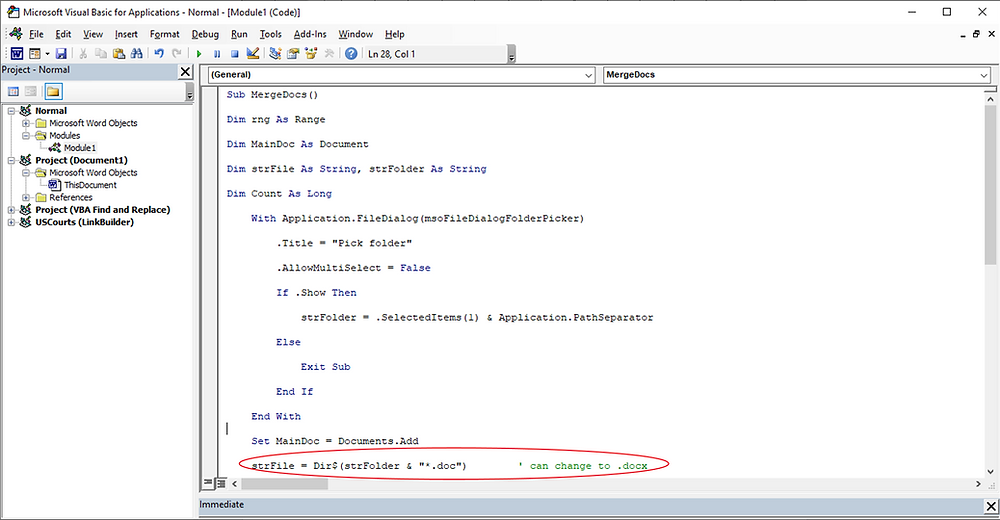Close the Project - Normal pane
Viewport: 1000px width, 520px height.
[185, 71]
